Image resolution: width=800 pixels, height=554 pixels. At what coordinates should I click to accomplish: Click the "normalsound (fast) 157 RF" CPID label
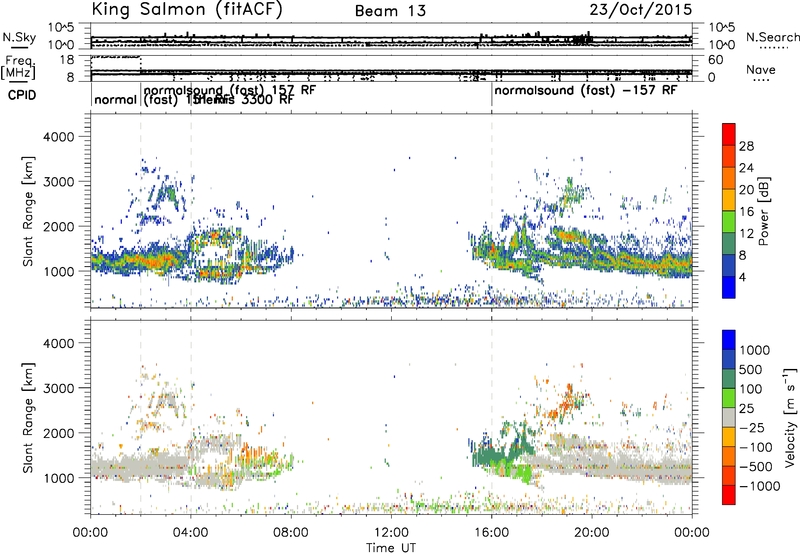(x=230, y=90)
